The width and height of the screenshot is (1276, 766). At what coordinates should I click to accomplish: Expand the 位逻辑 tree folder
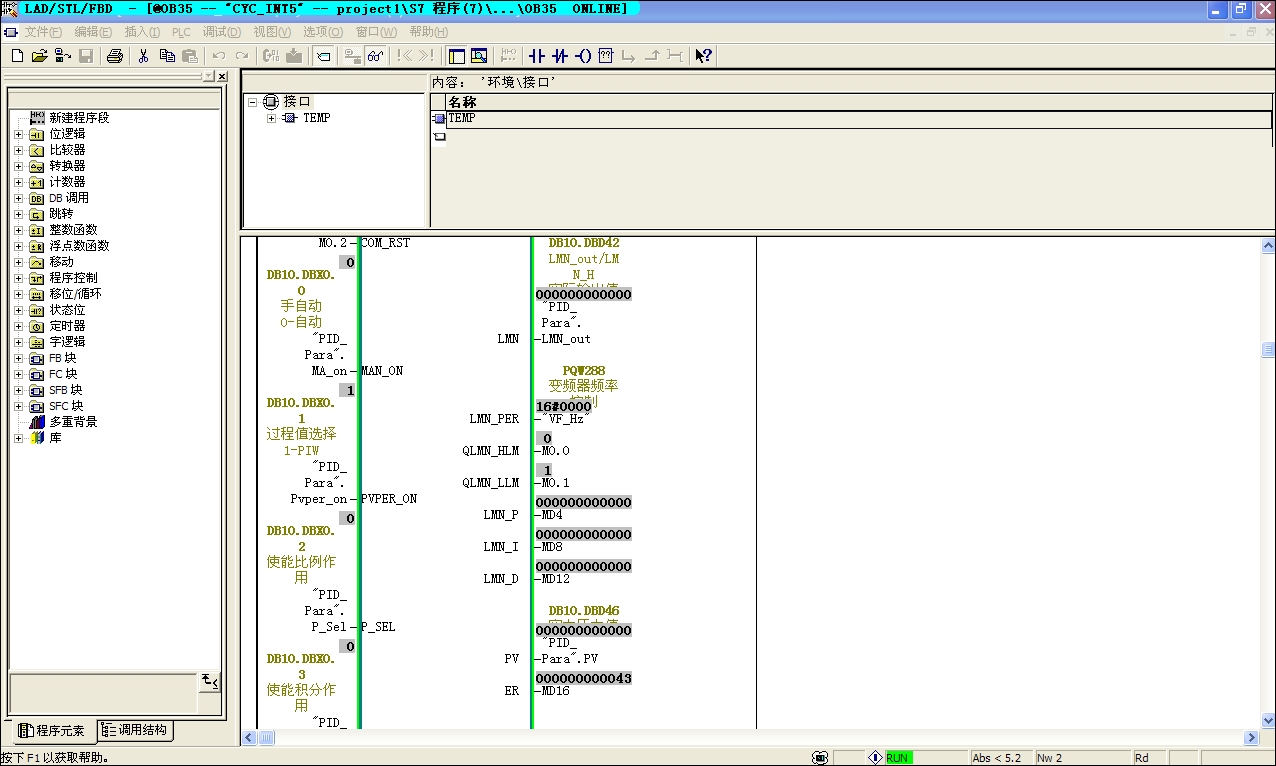click(18, 134)
